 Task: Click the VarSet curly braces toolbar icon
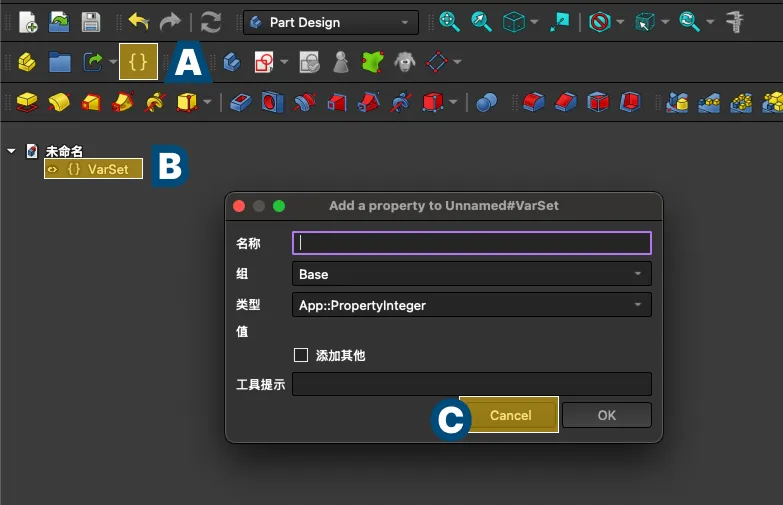coord(138,62)
